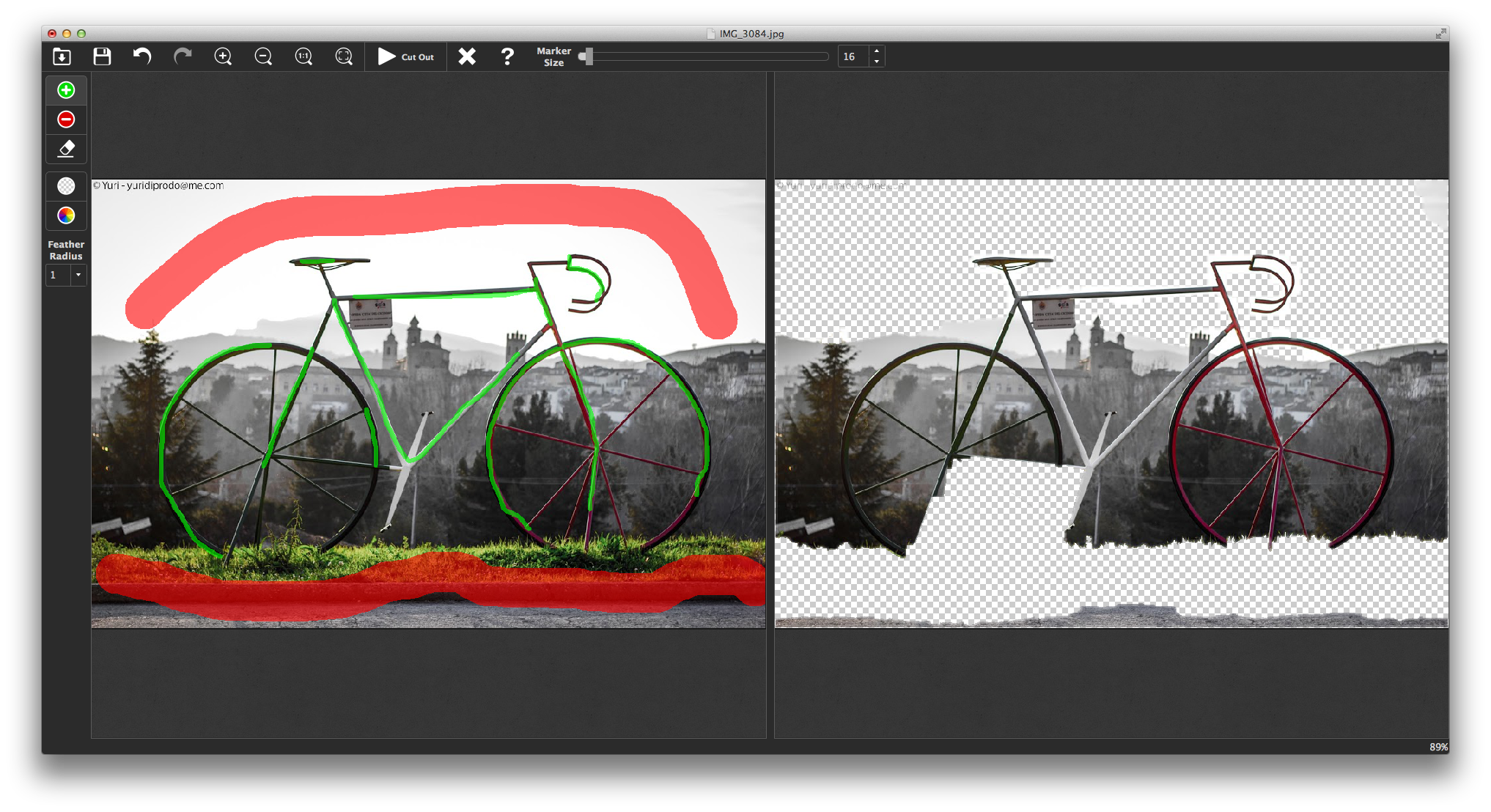Choose transparent checkerboard background option
This screenshot has height=812, width=1491.
click(x=66, y=186)
